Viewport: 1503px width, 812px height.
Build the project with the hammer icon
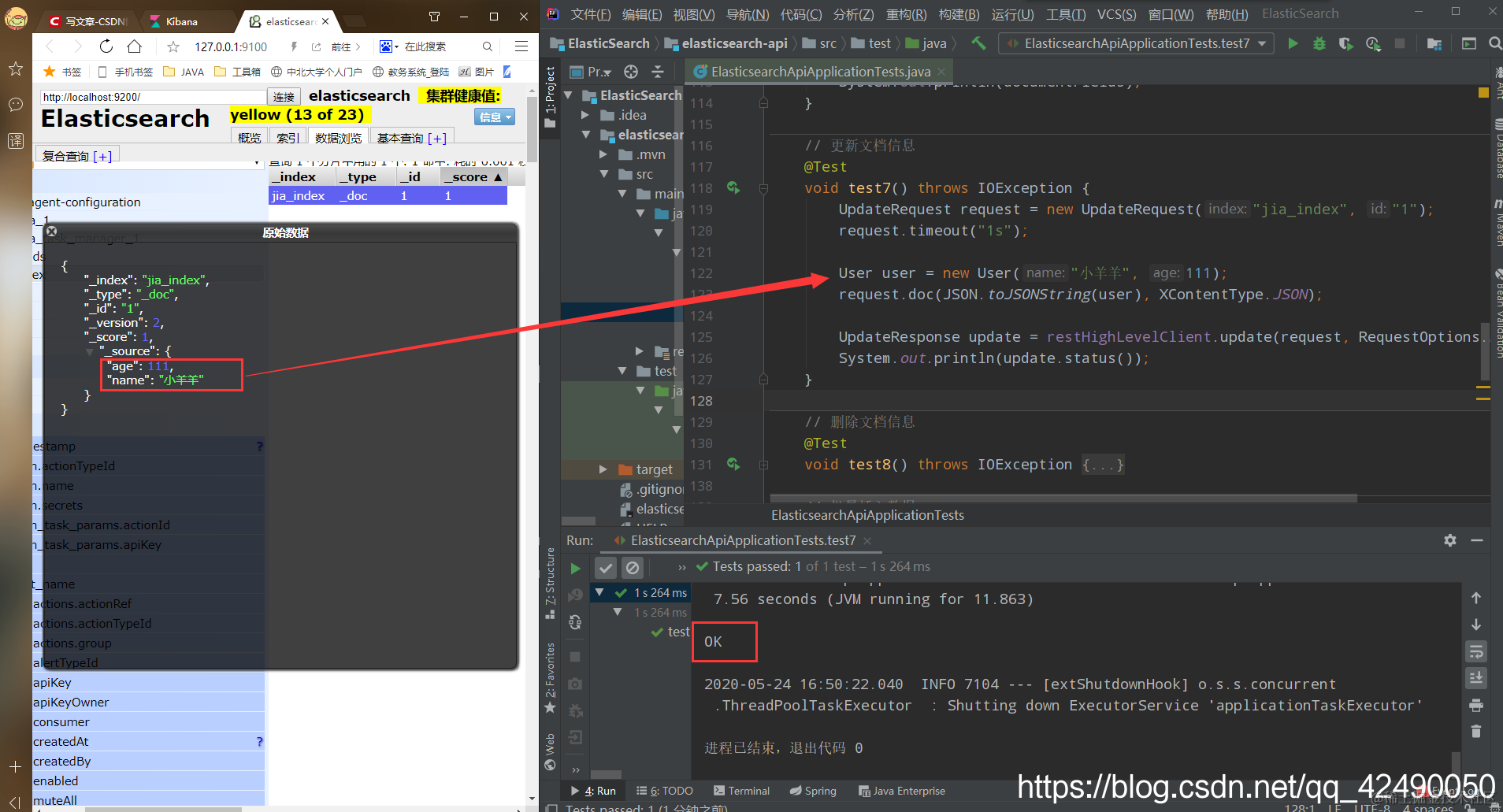pos(978,43)
